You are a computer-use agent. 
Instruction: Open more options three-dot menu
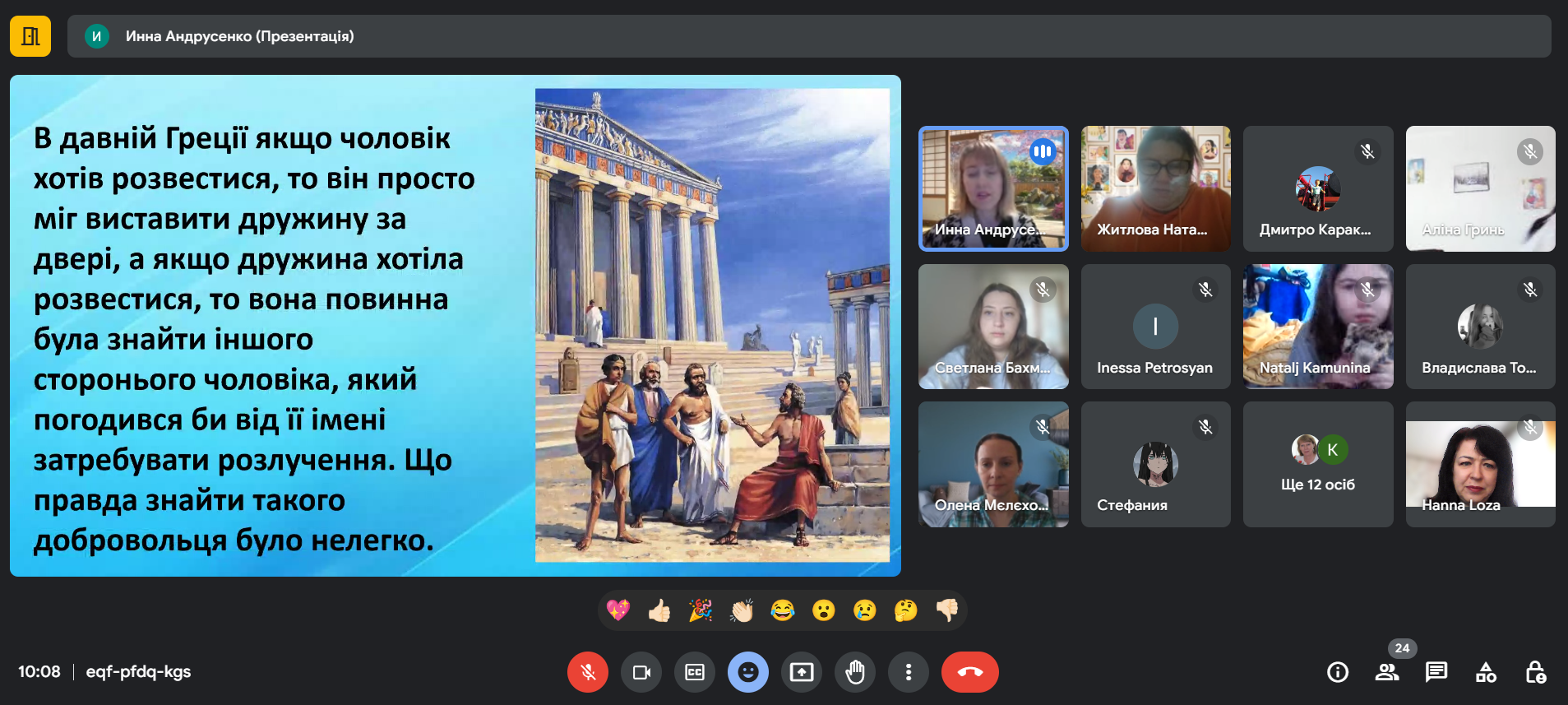click(x=908, y=672)
